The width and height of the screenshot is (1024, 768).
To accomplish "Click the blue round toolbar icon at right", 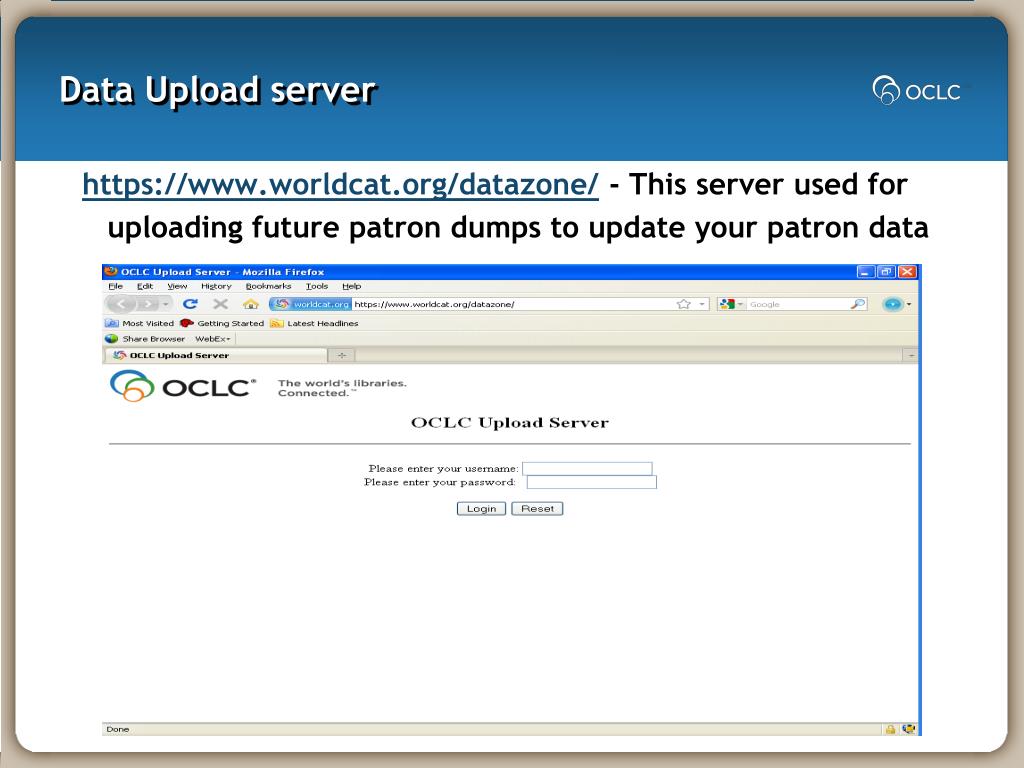I will (893, 304).
